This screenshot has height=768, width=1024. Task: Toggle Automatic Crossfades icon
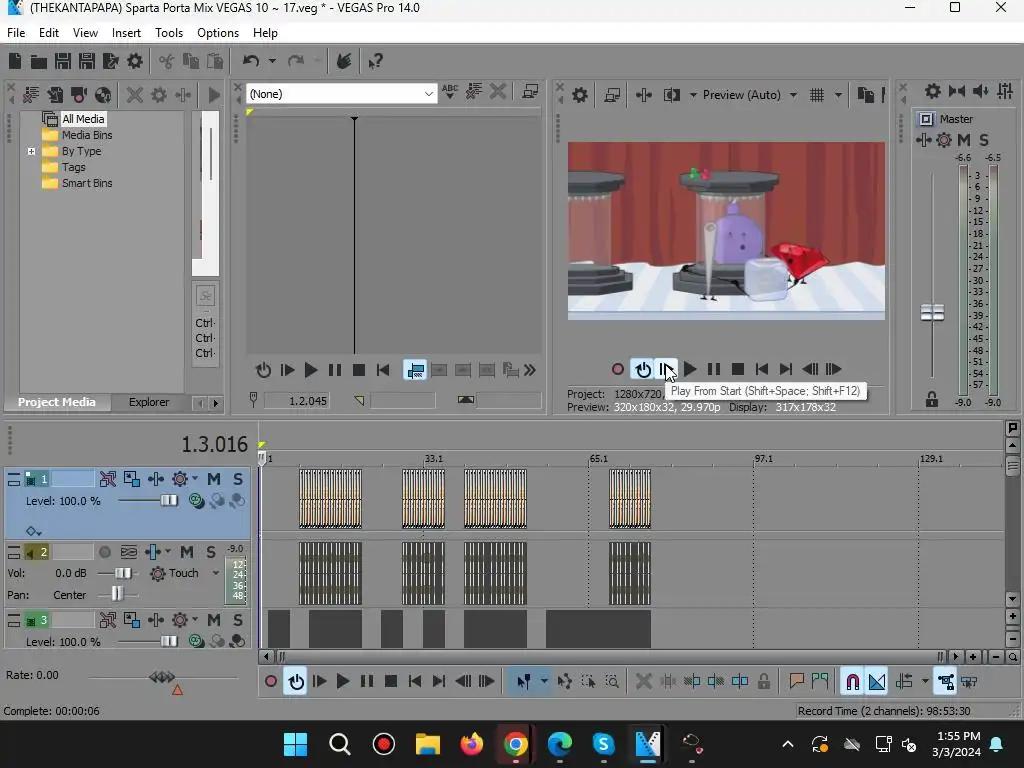(x=877, y=682)
